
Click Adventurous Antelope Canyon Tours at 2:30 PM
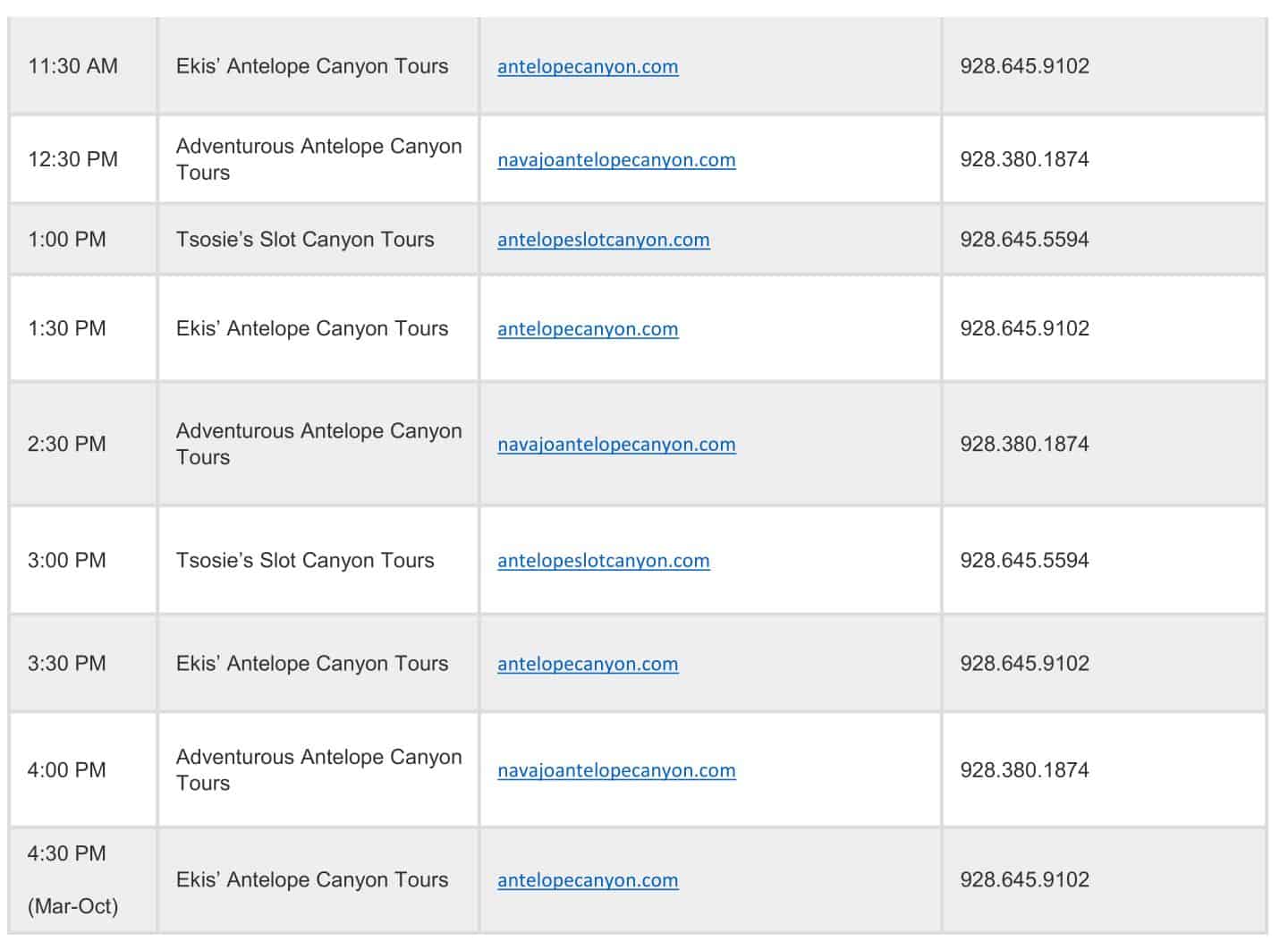coord(319,444)
